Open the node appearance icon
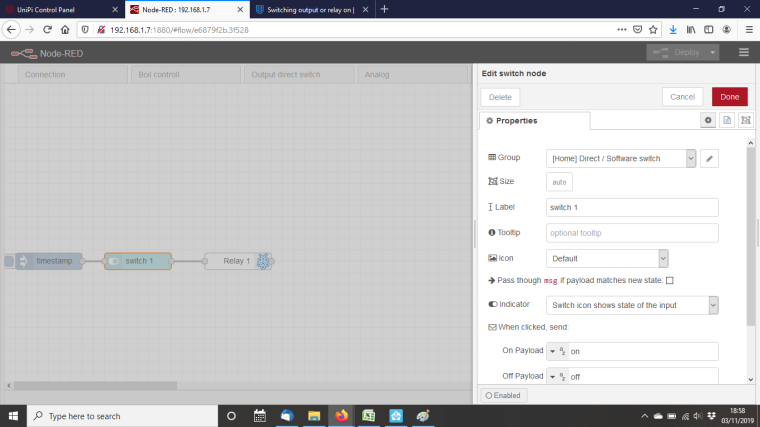This screenshot has width=760, height=427. click(746, 120)
